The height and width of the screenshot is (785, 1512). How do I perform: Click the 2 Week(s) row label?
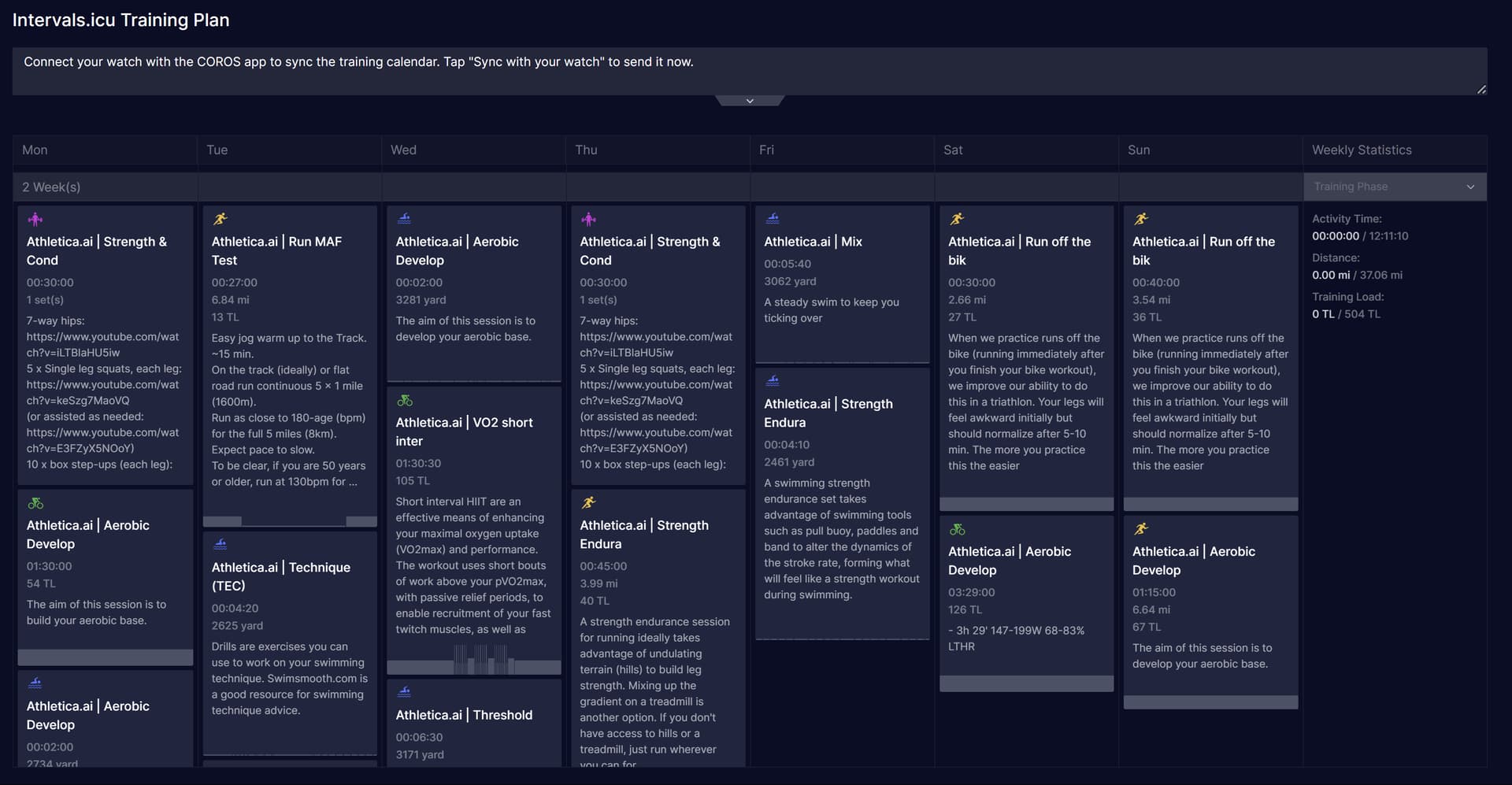tap(51, 187)
